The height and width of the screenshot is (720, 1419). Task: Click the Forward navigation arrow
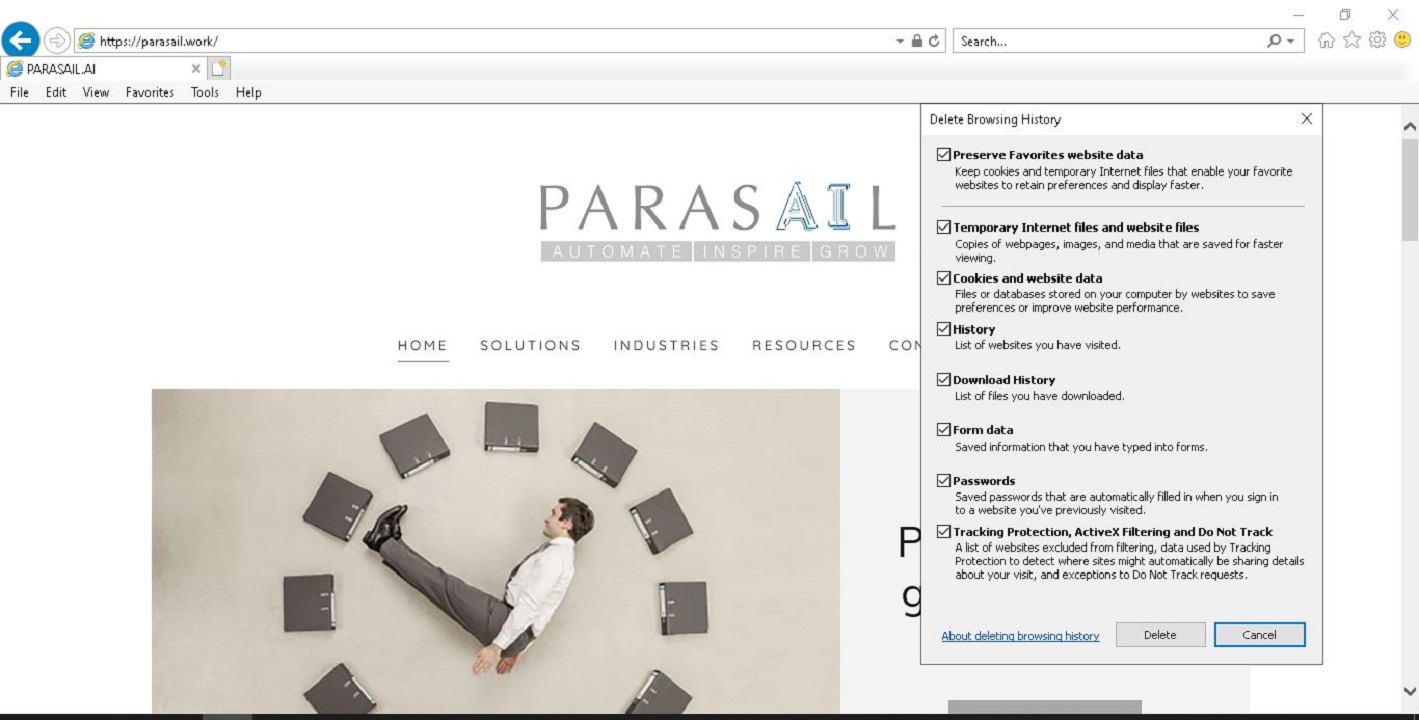click(x=57, y=41)
